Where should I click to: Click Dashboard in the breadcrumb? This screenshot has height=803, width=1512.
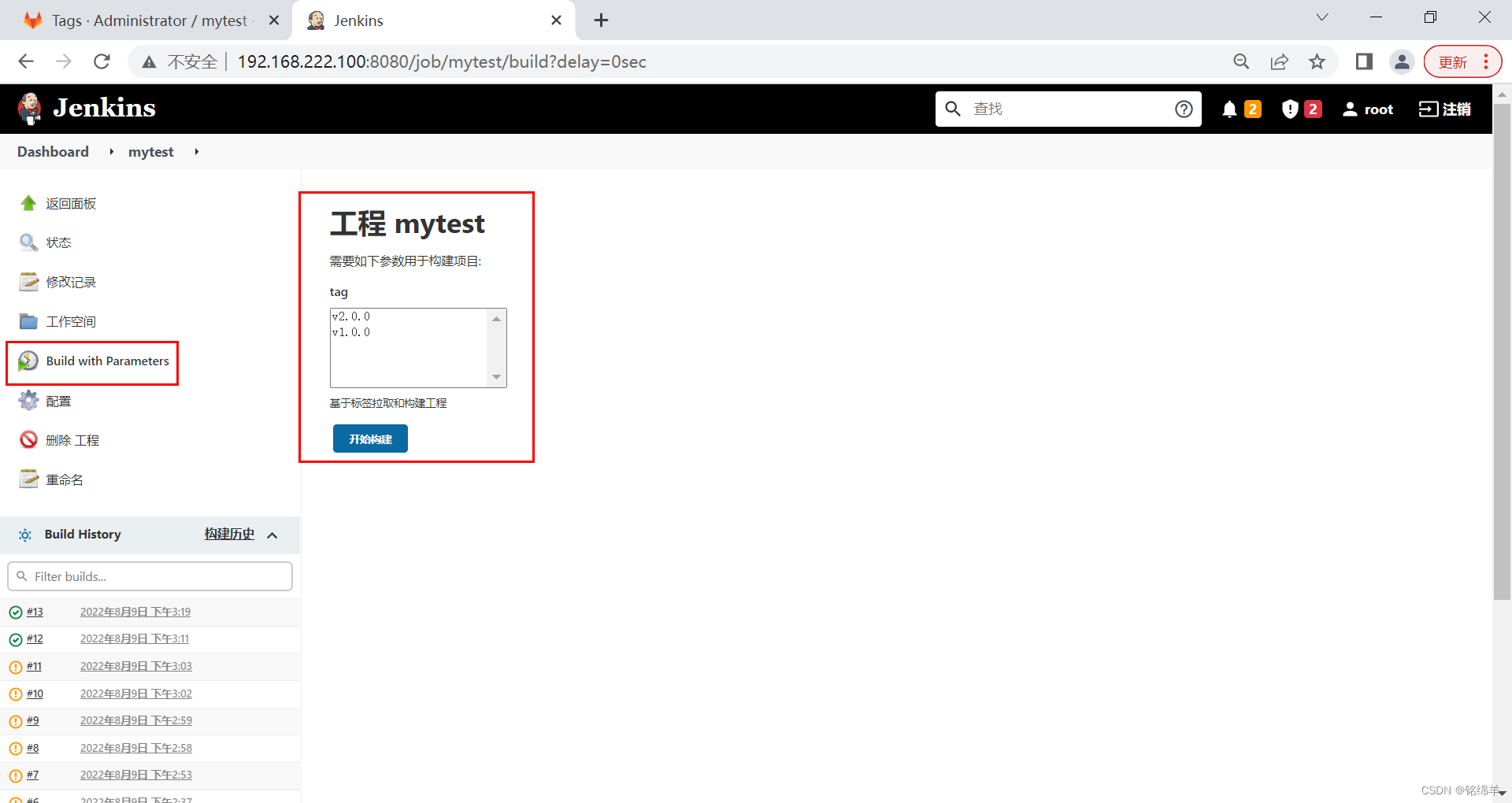coord(53,152)
